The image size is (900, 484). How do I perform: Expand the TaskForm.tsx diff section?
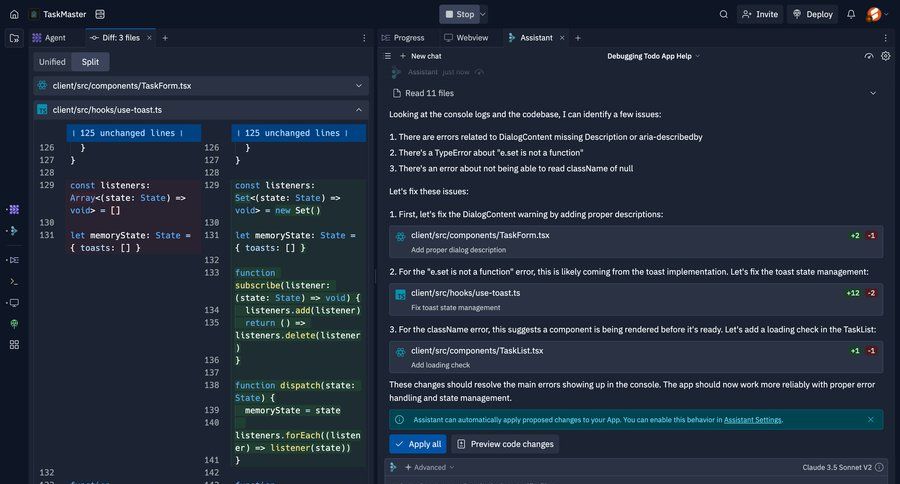click(359, 86)
